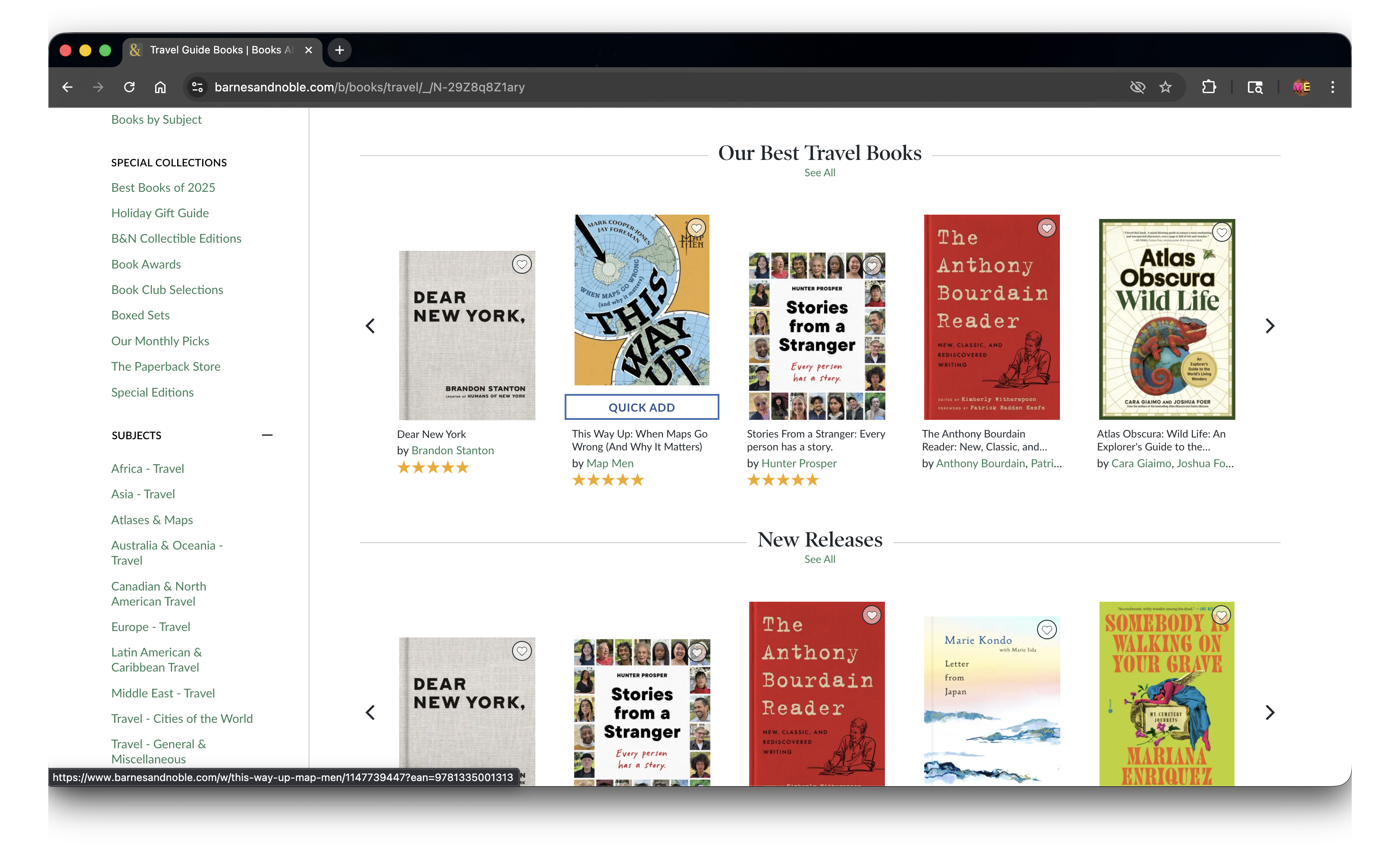
Task: Click star rating under Stories From a Stranger
Action: pos(783,481)
